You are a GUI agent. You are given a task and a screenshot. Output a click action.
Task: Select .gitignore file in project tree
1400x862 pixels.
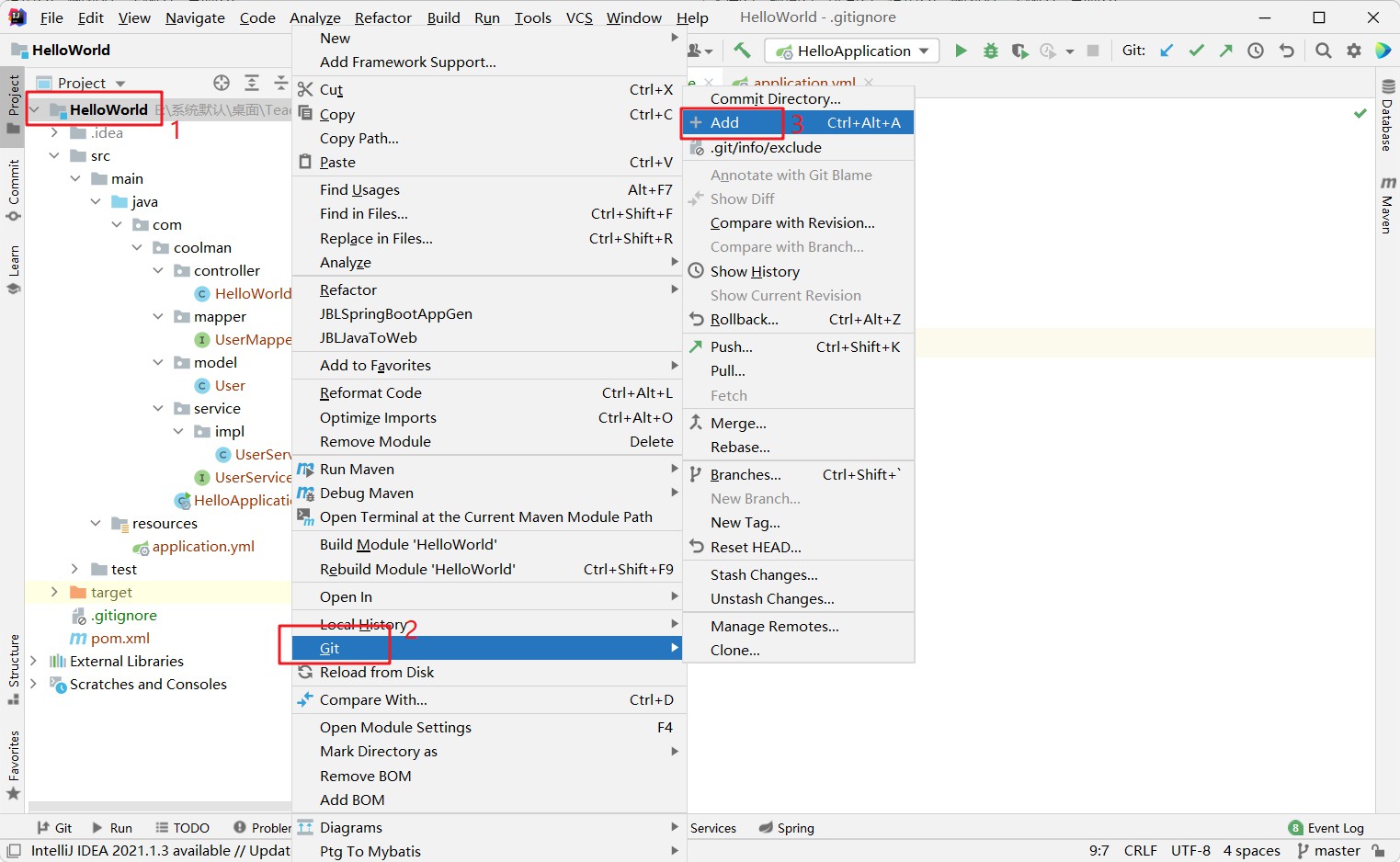(114, 615)
